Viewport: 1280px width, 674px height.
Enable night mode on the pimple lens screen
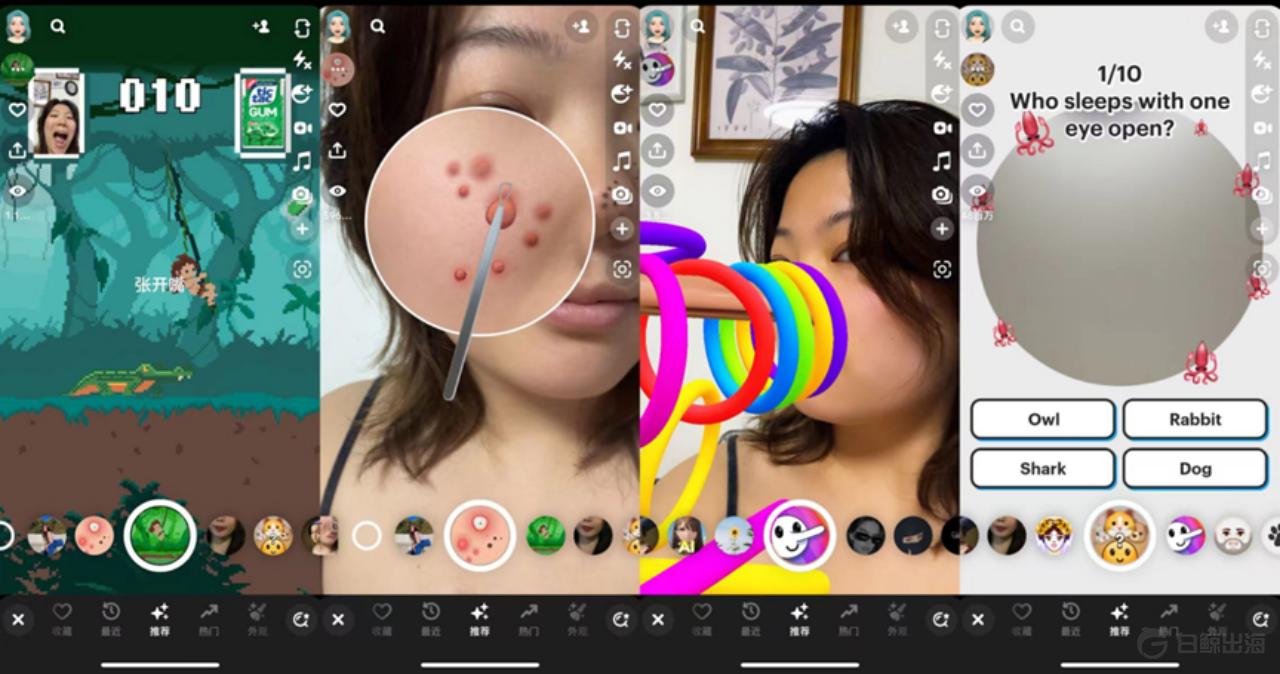pos(622,94)
